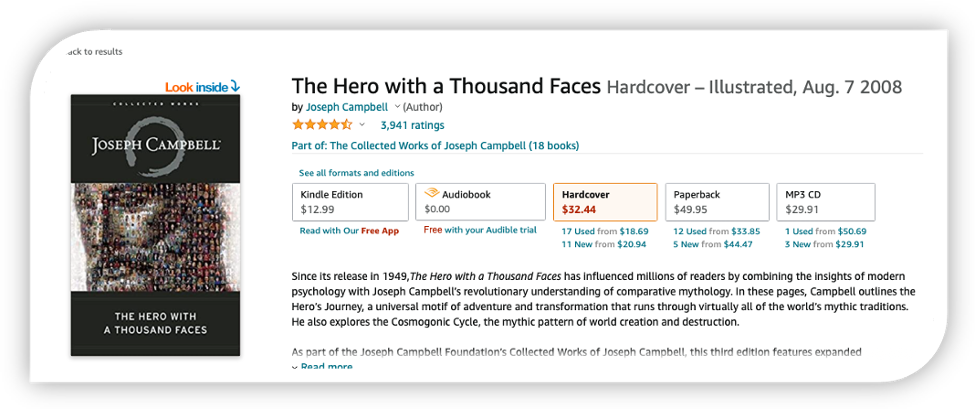Click See all formats and editions
Viewport: 979px width, 412px height.
point(356,173)
